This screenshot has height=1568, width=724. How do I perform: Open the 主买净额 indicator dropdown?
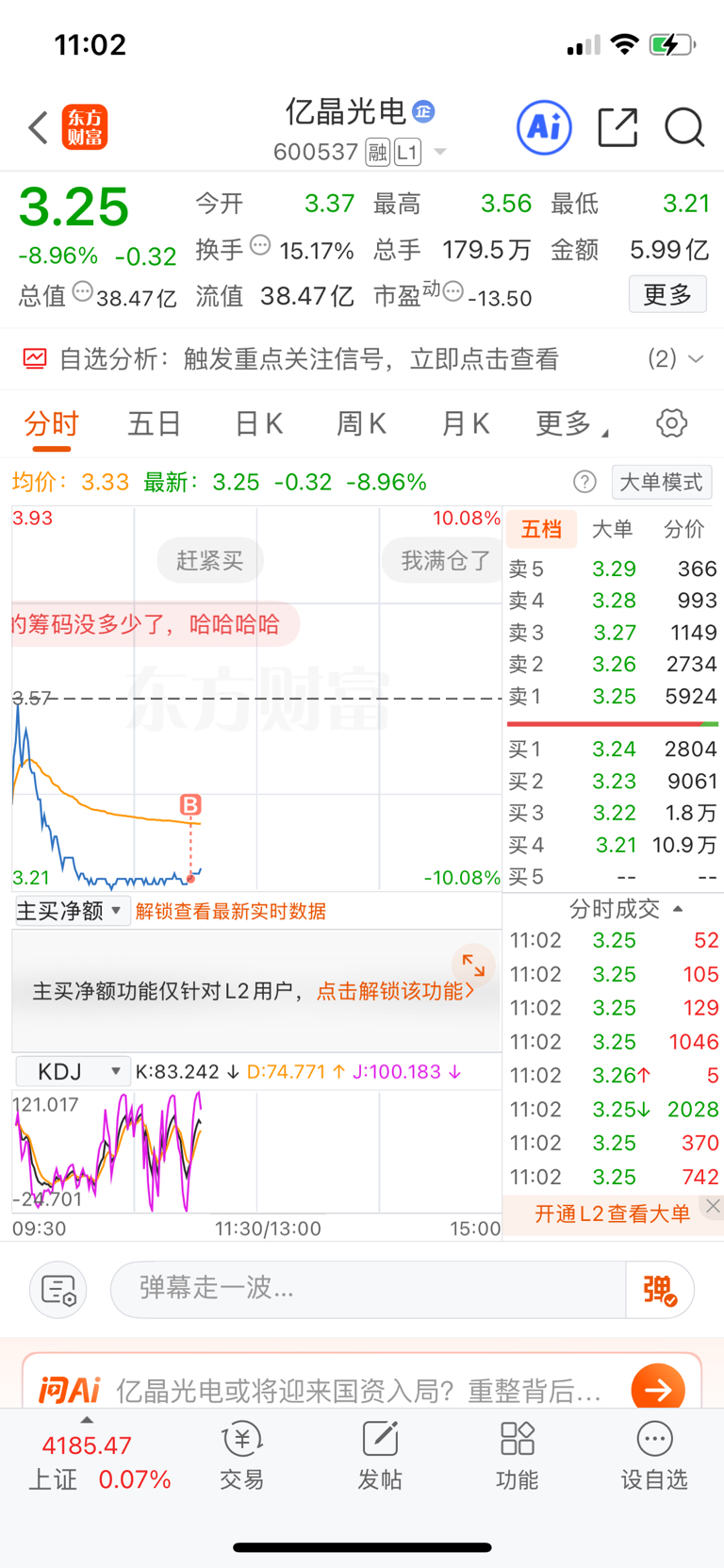tap(72, 911)
